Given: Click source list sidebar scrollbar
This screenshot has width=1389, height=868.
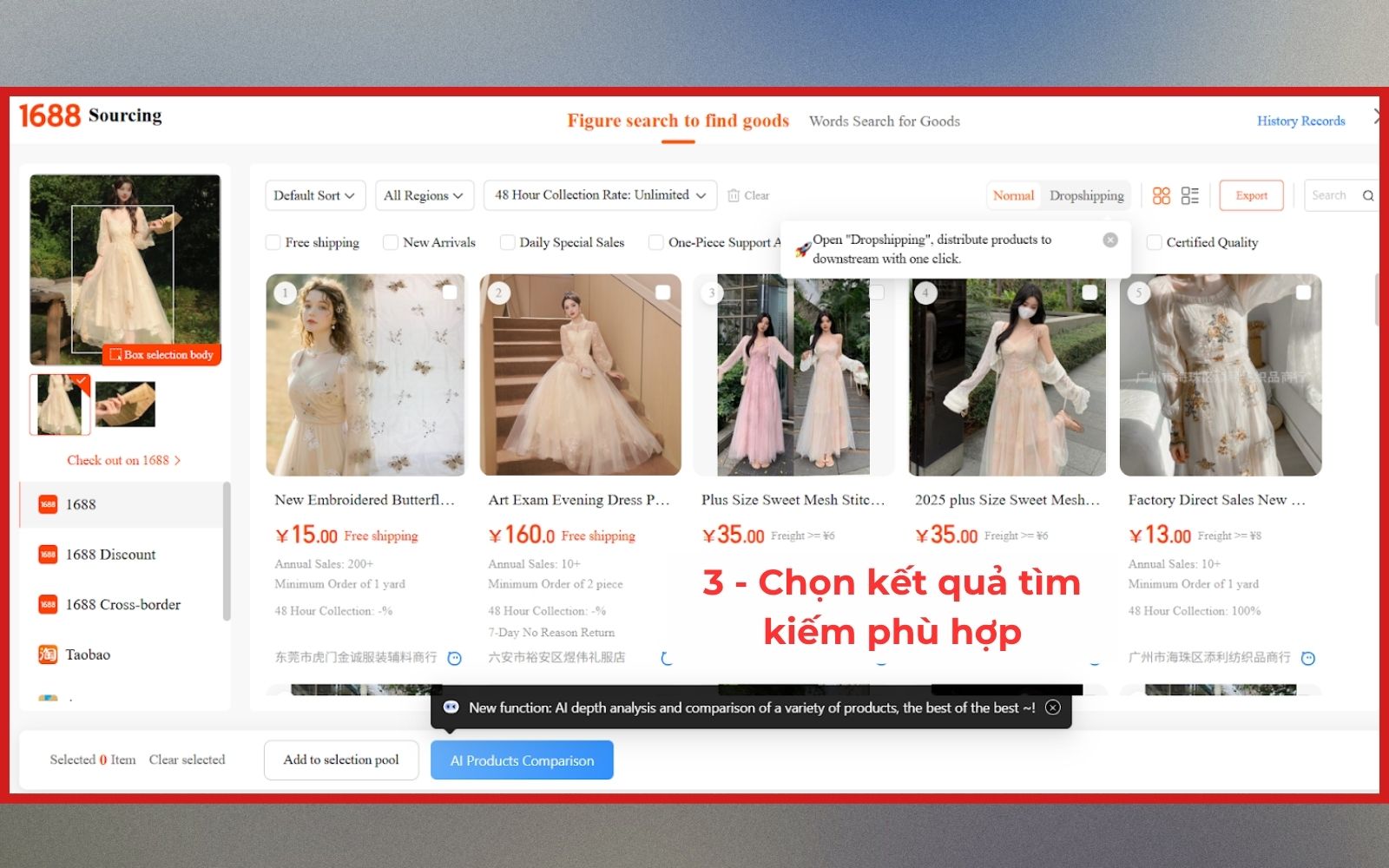Looking at the screenshot, I should coord(227,551).
